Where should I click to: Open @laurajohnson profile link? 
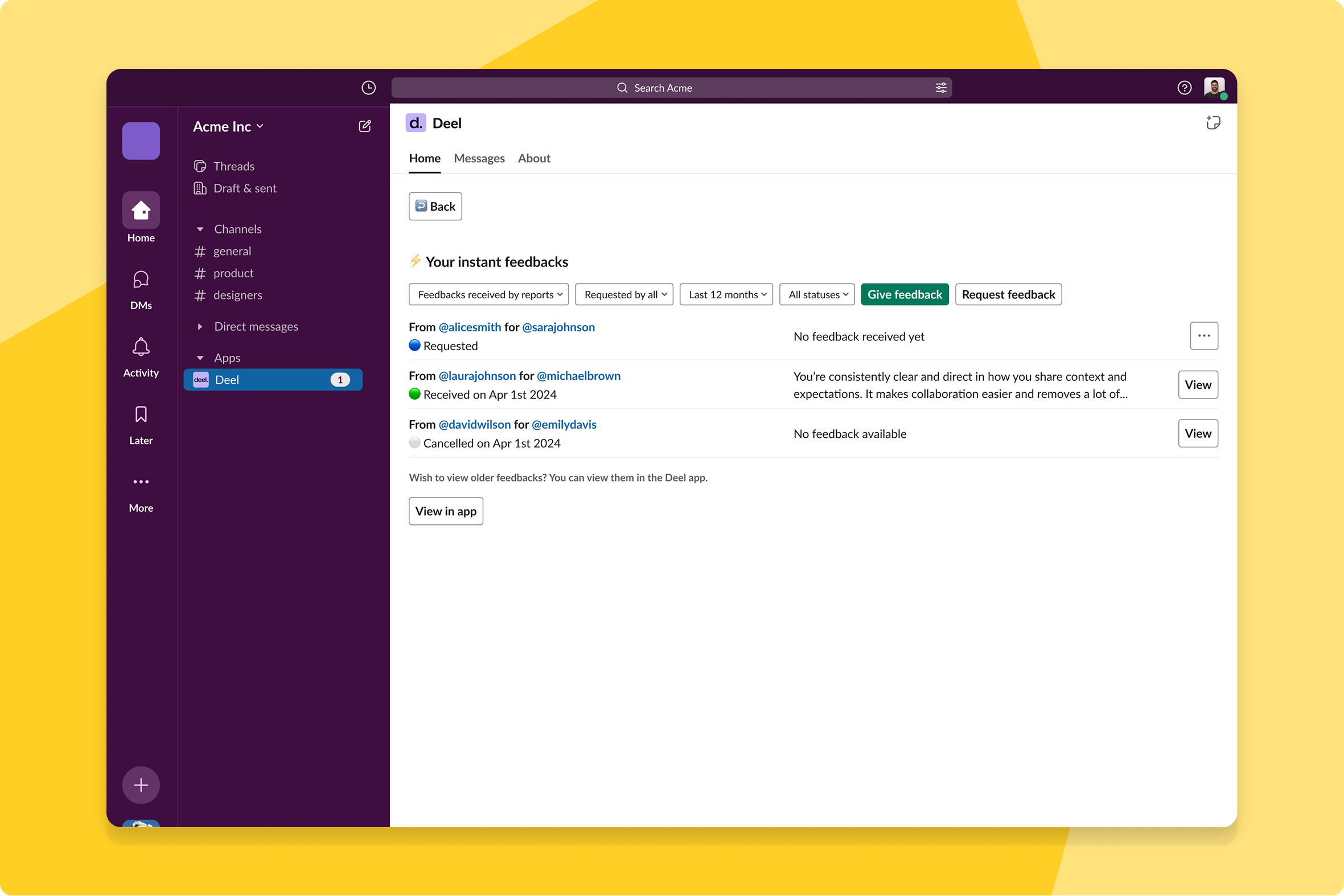point(477,376)
